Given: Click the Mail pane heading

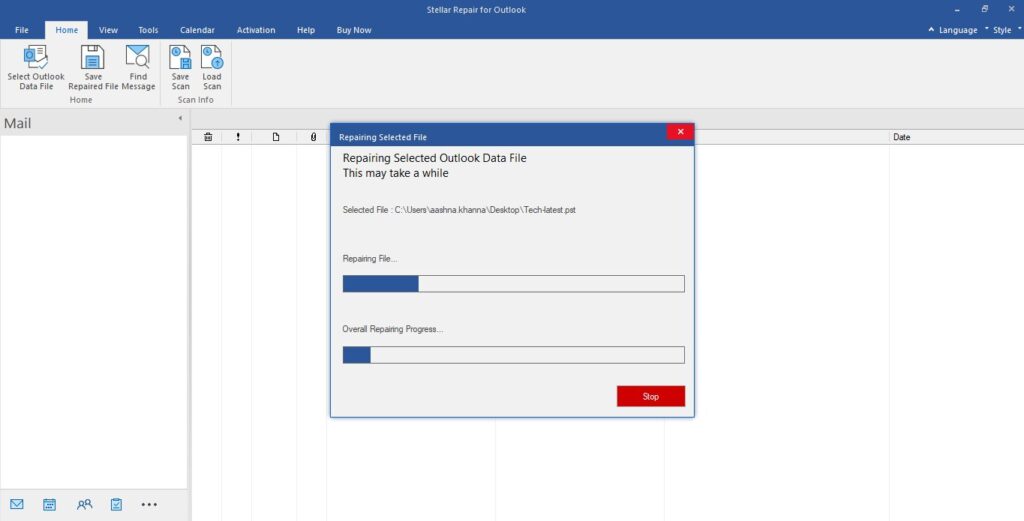Looking at the screenshot, I should (18, 123).
